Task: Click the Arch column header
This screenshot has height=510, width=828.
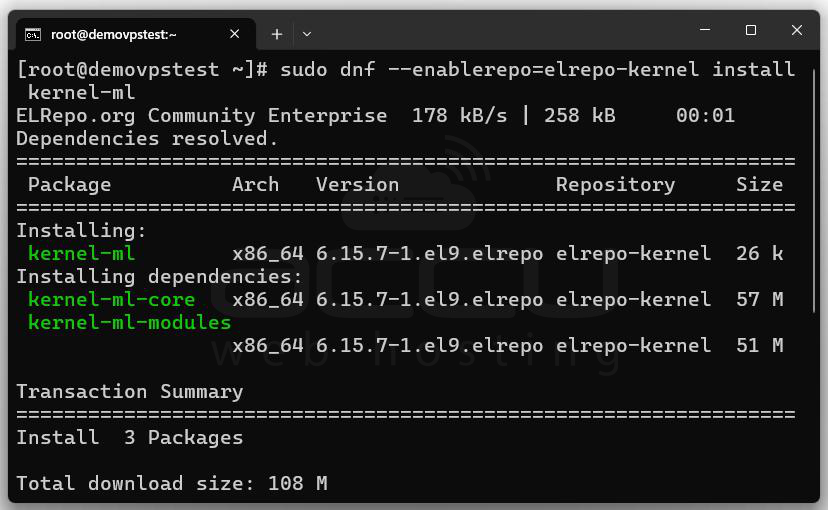Action: [x=255, y=185]
